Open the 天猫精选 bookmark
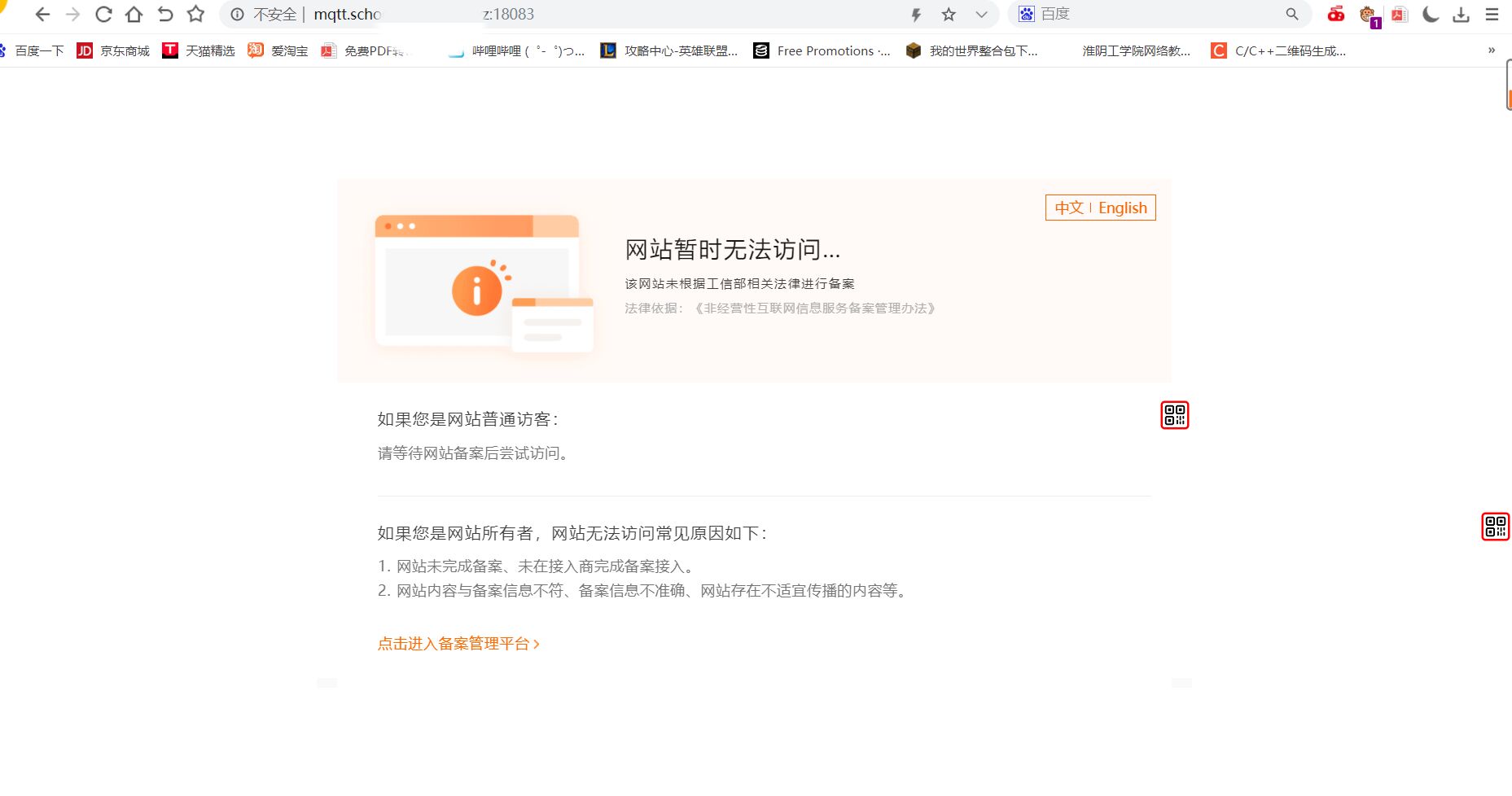Screen dimensions: 1512x796 point(199,50)
